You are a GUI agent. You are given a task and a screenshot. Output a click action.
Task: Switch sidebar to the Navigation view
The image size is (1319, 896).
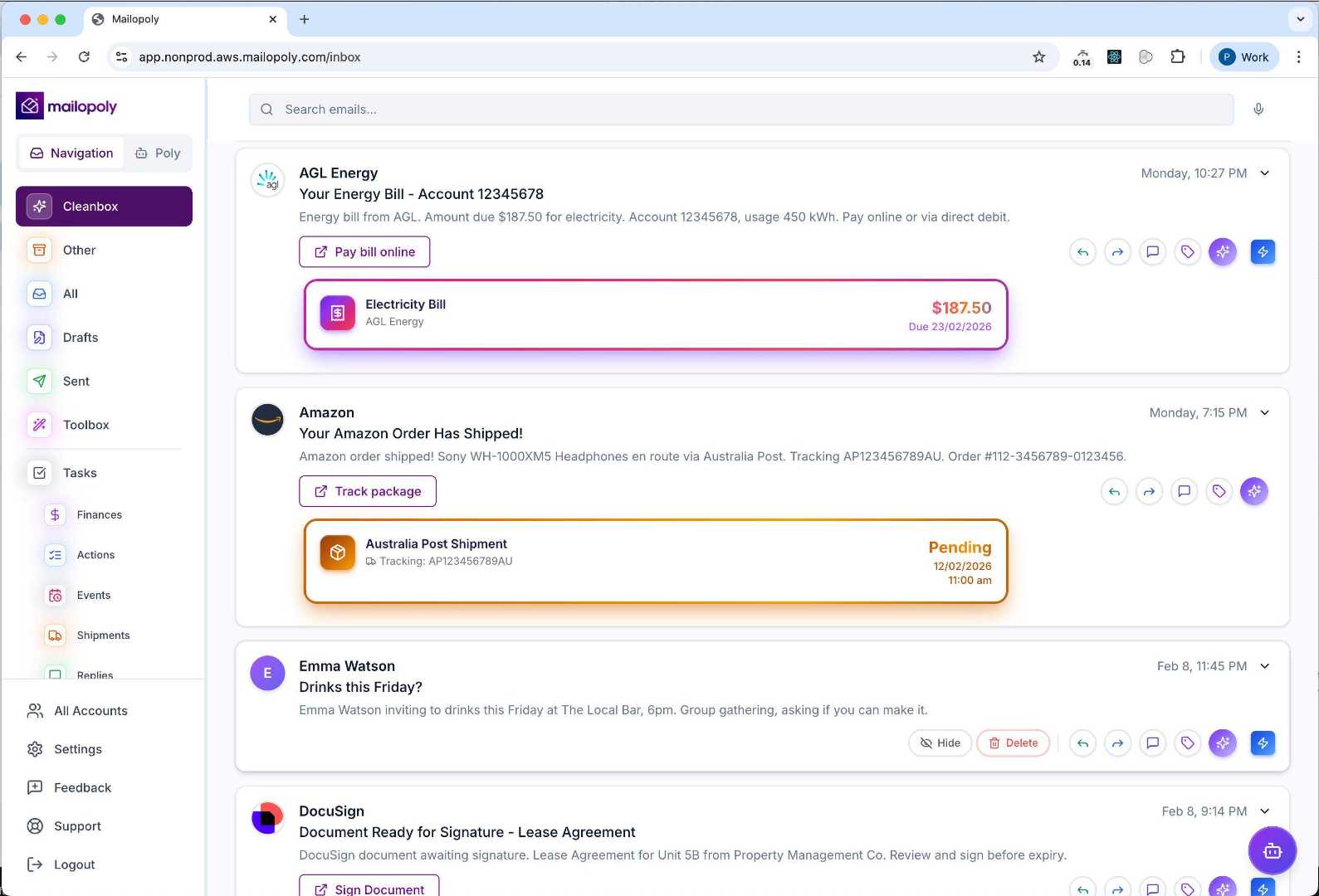pos(71,153)
